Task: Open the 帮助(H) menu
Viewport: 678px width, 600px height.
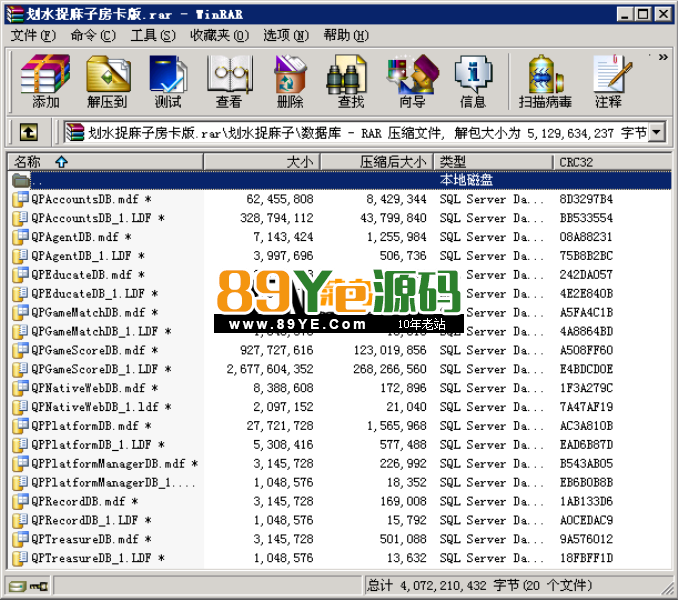Action: [x=346, y=35]
